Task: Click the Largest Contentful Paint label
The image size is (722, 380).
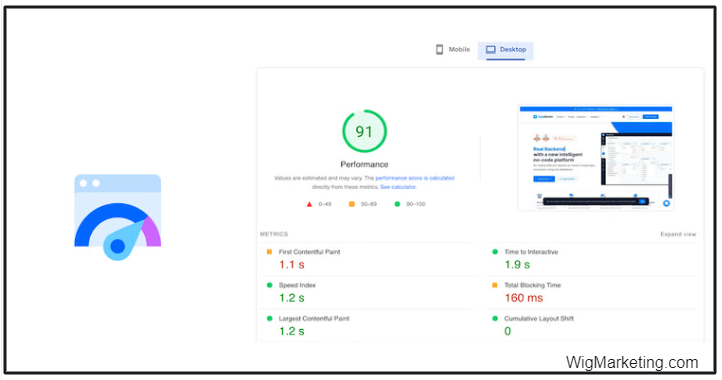Action: [314, 318]
